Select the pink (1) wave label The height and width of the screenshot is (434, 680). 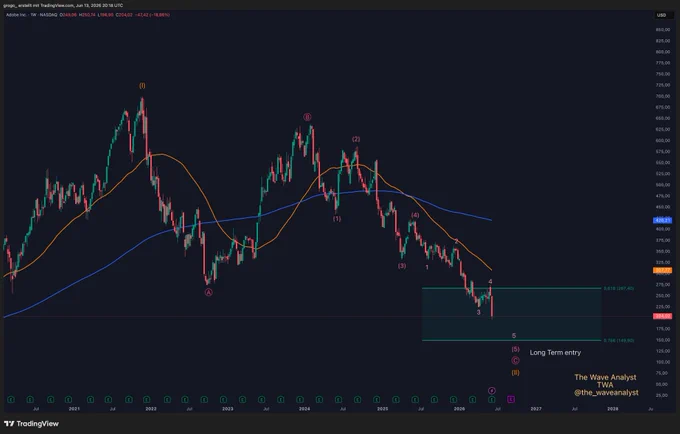click(337, 219)
